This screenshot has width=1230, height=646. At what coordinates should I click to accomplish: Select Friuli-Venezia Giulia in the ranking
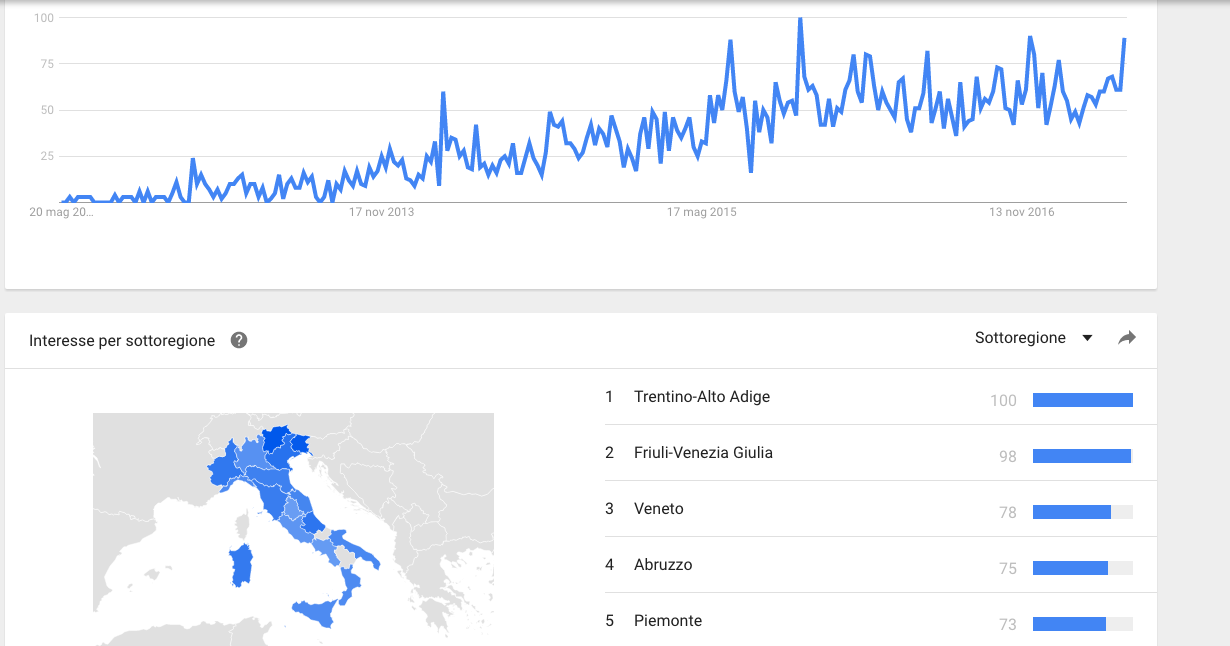(x=703, y=453)
